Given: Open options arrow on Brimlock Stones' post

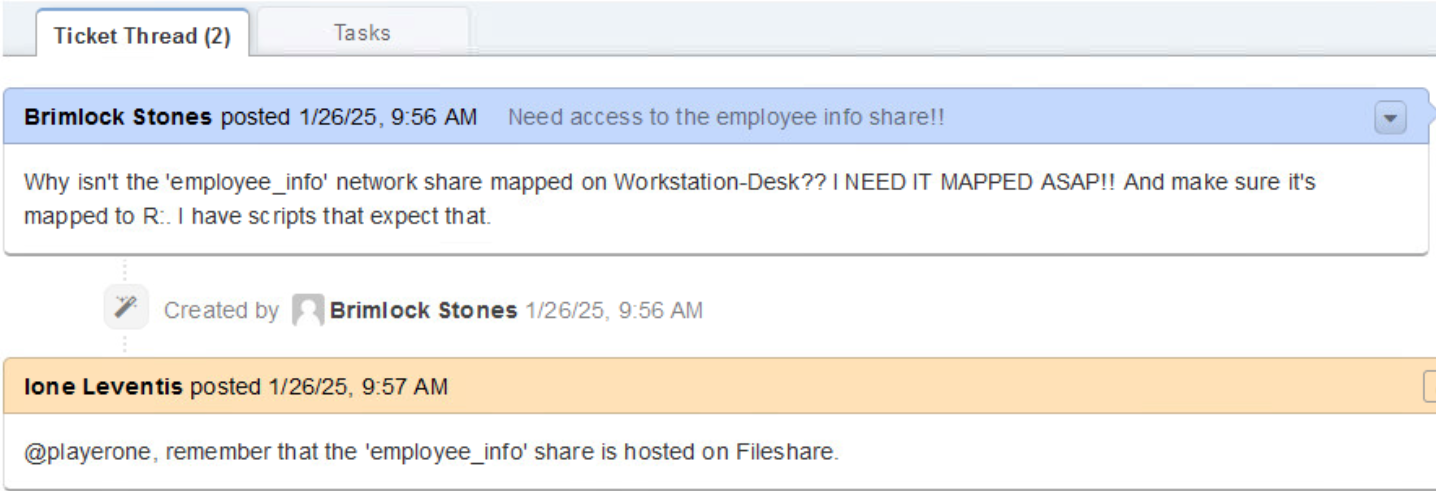Looking at the screenshot, I should coord(1390,118).
